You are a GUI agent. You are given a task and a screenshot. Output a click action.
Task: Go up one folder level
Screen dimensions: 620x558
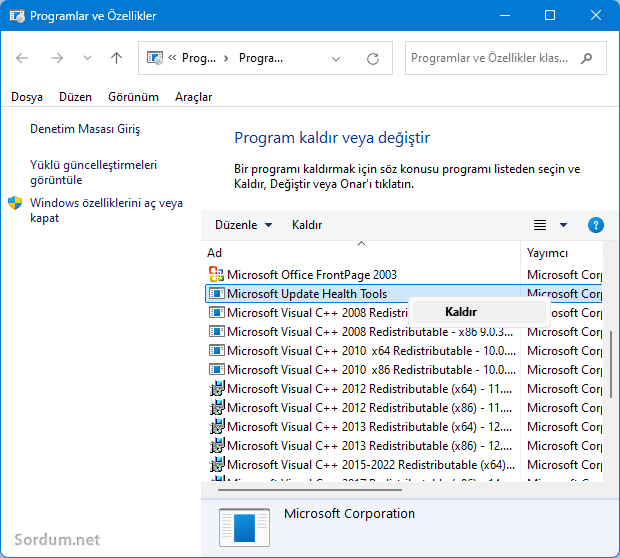coord(116,58)
